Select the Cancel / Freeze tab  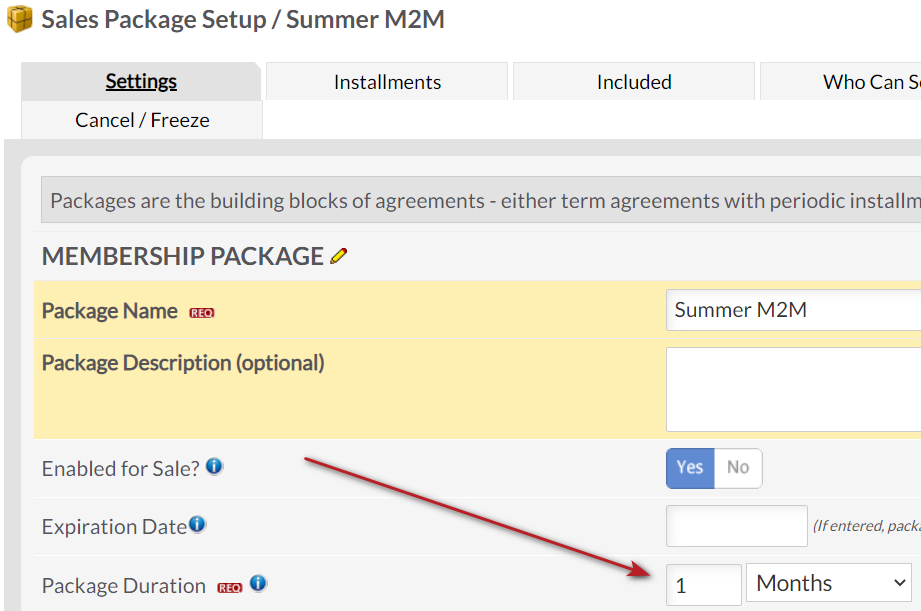point(140,119)
